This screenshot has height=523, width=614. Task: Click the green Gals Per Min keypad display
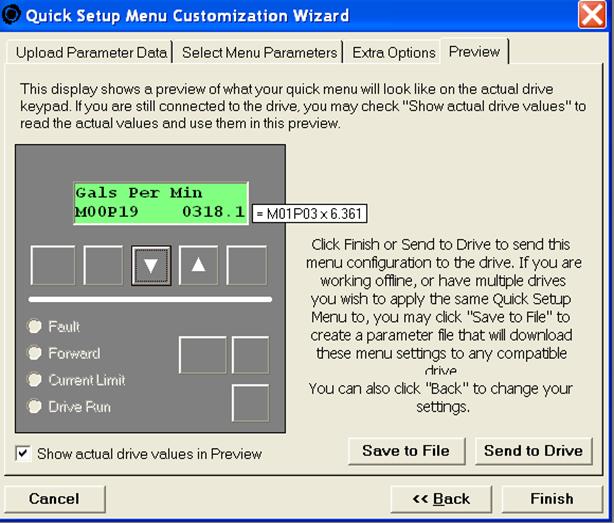tap(160, 202)
